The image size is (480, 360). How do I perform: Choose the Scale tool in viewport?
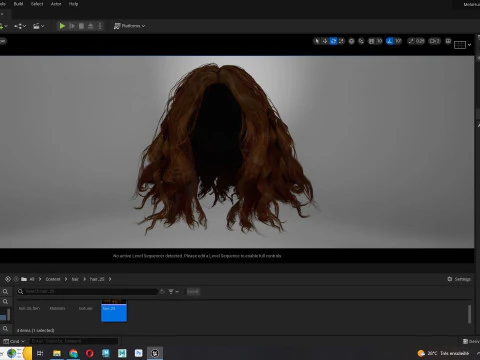click(x=341, y=41)
